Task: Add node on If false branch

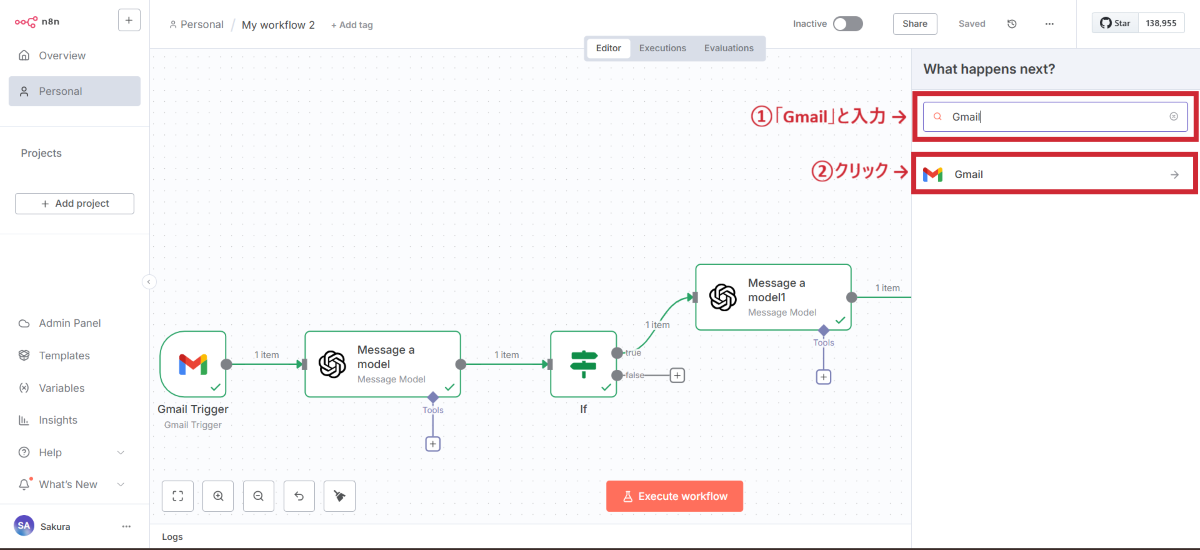Action: (677, 375)
